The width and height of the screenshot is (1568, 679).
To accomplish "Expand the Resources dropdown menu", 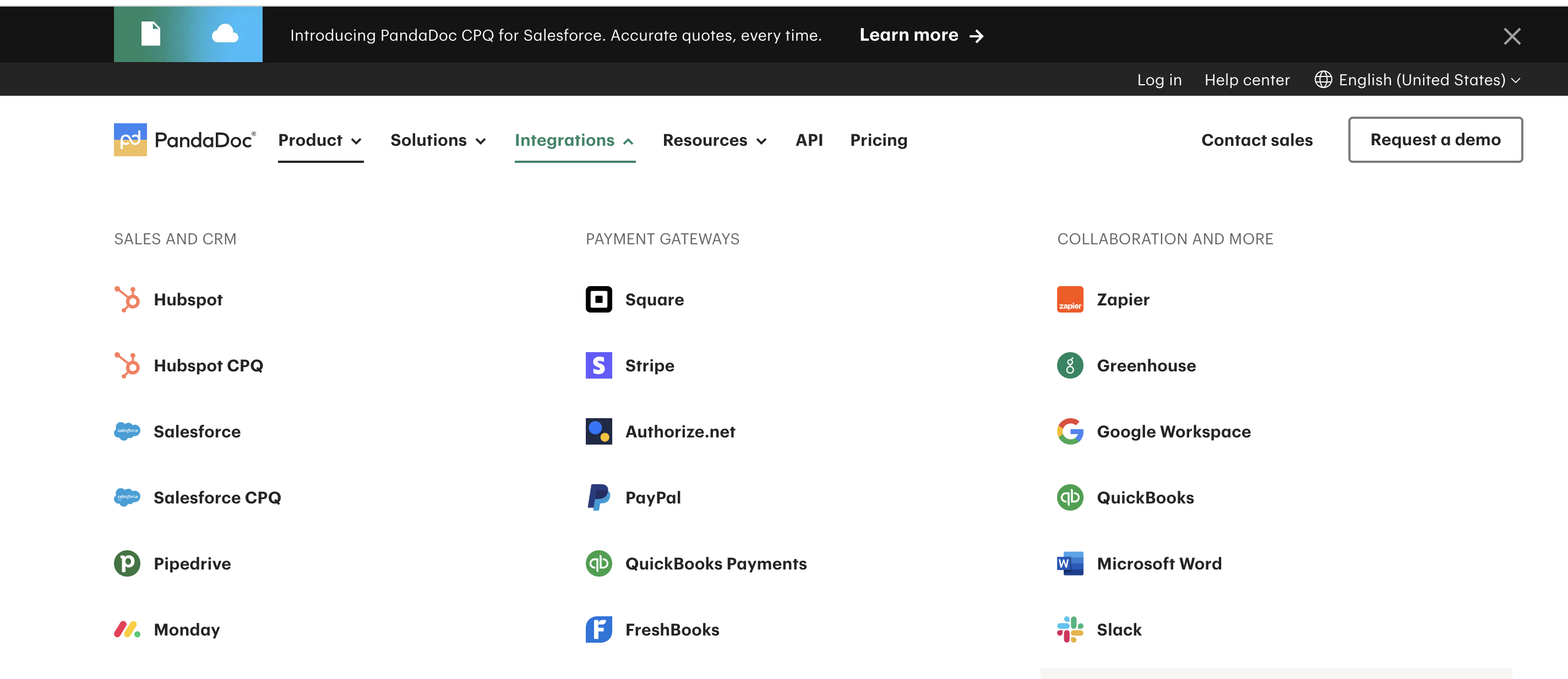I will pos(715,140).
